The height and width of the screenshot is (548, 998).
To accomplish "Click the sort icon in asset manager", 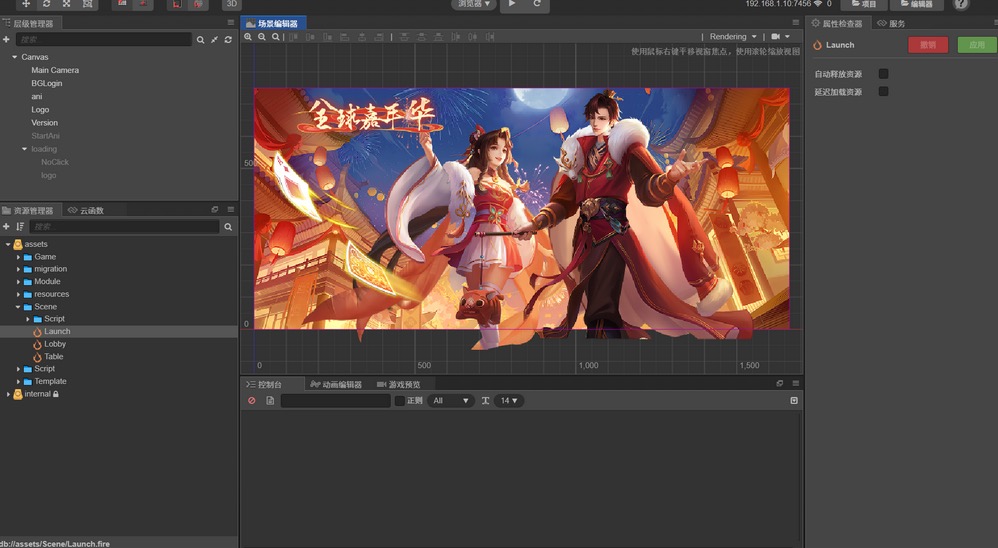I will (20, 227).
